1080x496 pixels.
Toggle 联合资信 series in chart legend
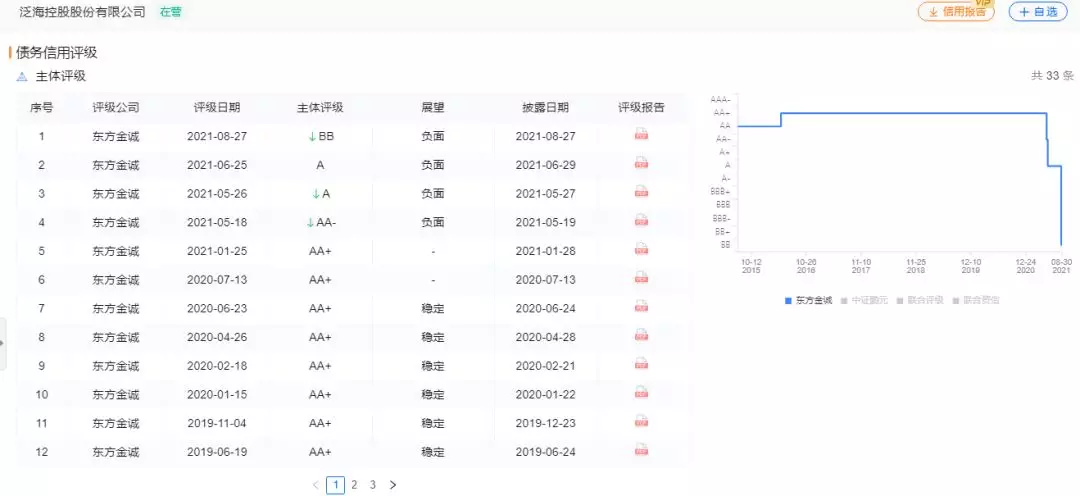976,300
